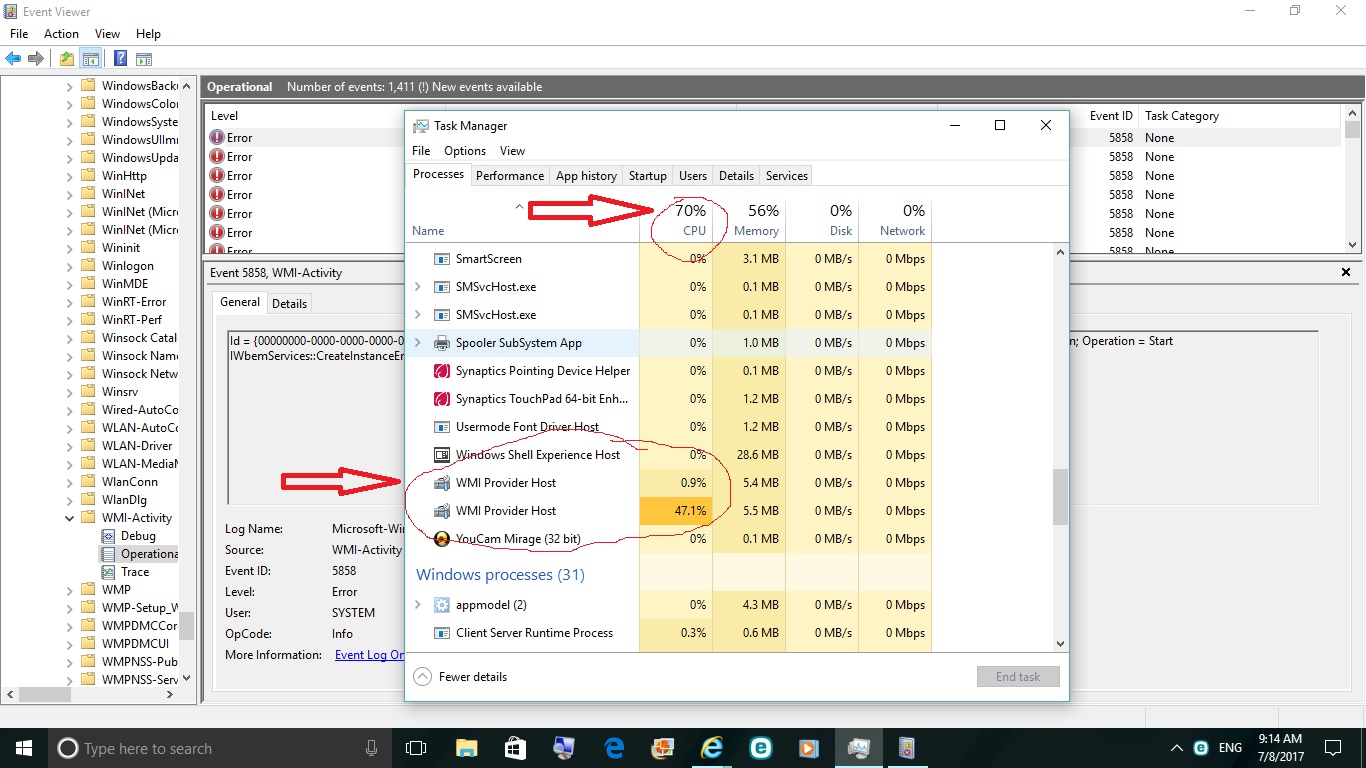The image size is (1366, 768).
Task: Open Microsoft Store from the taskbar
Action: click(x=515, y=748)
